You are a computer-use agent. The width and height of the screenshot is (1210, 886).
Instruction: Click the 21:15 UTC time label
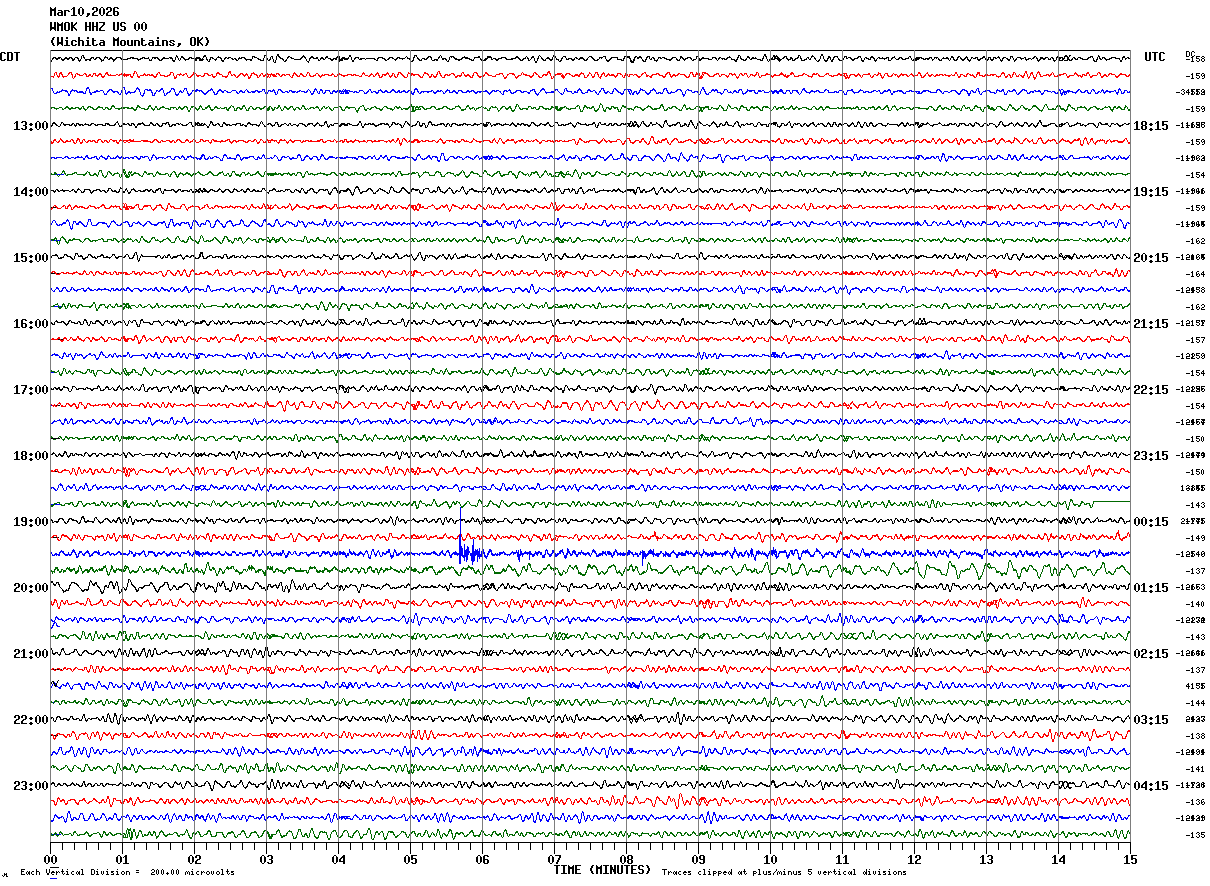pyautogui.click(x=1151, y=324)
